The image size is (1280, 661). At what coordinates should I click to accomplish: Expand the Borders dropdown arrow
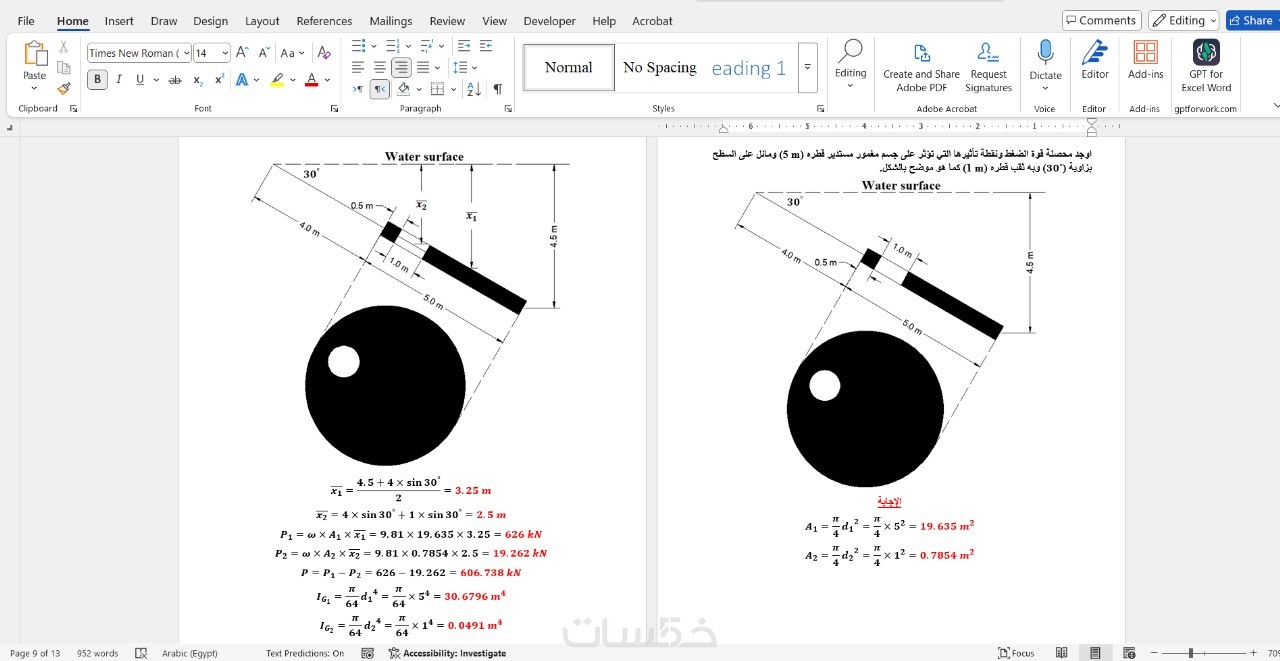coord(452,89)
